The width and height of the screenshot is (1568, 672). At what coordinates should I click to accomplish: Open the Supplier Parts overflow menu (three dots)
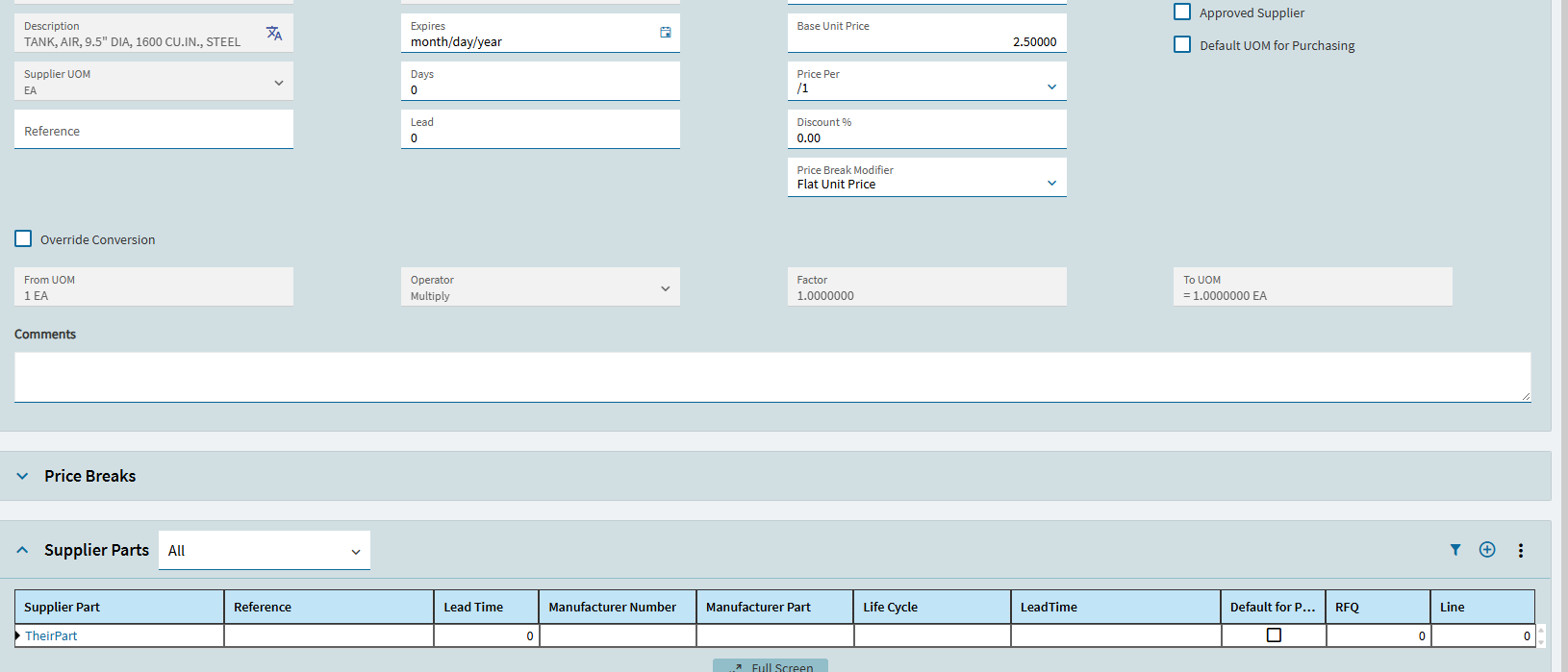(1521, 551)
